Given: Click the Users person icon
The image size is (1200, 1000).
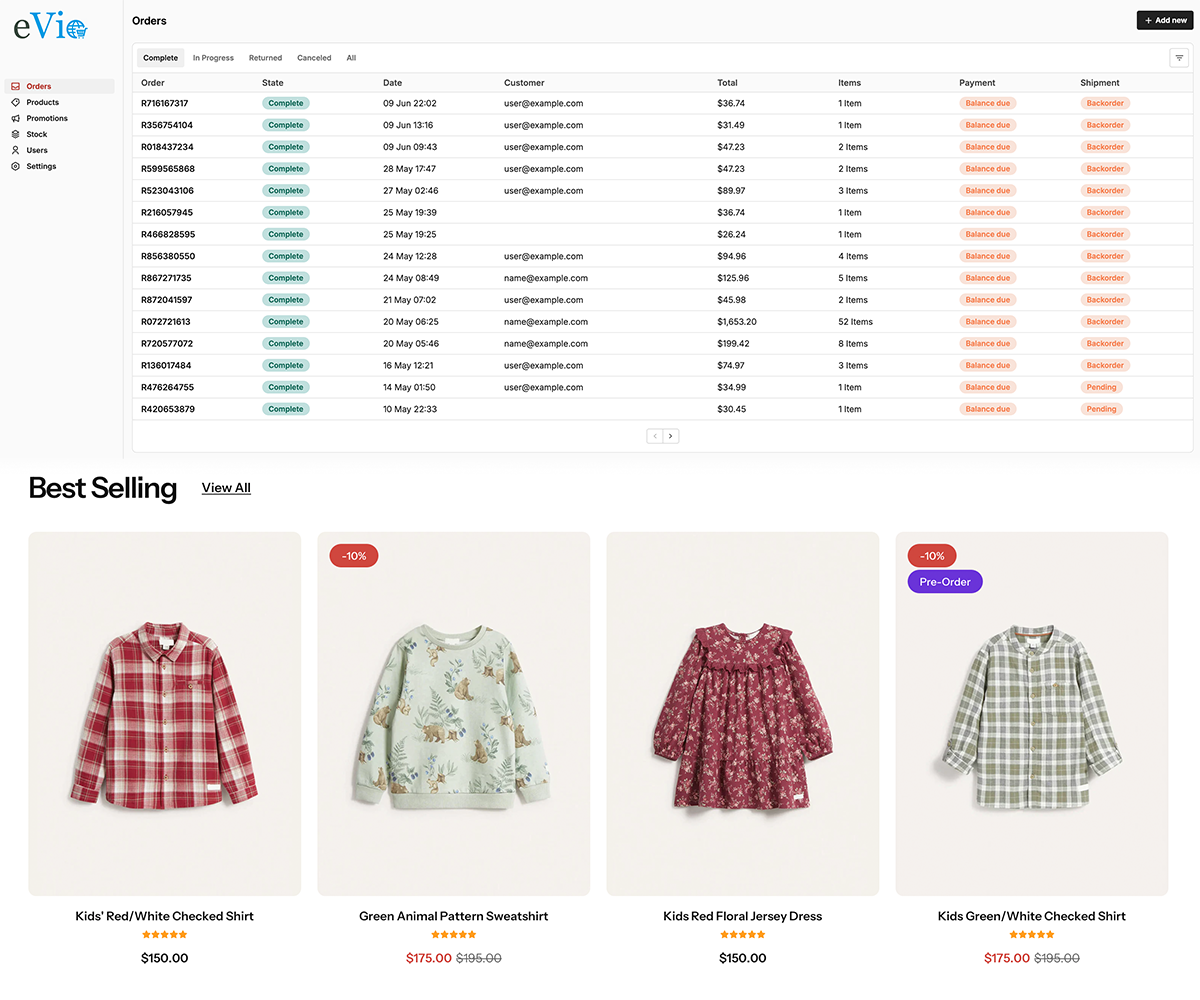Looking at the screenshot, I should [x=15, y=151].
